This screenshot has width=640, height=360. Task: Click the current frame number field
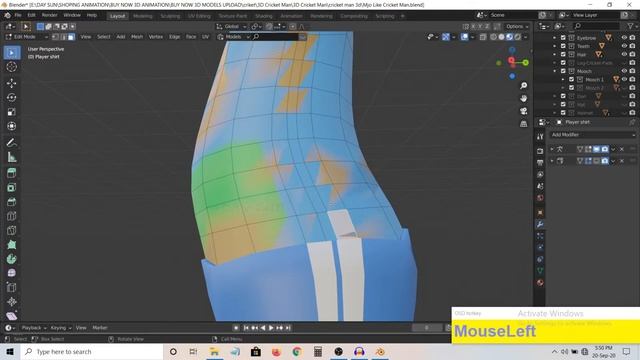(427, 328)
